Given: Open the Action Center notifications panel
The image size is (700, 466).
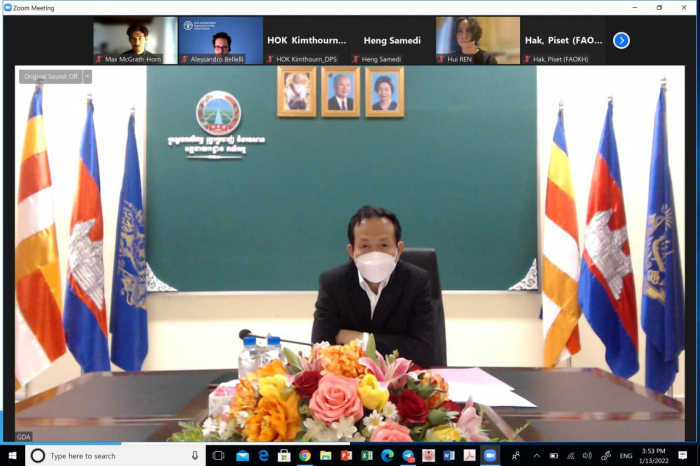Looking at the screenshot, I should [687, 456].
